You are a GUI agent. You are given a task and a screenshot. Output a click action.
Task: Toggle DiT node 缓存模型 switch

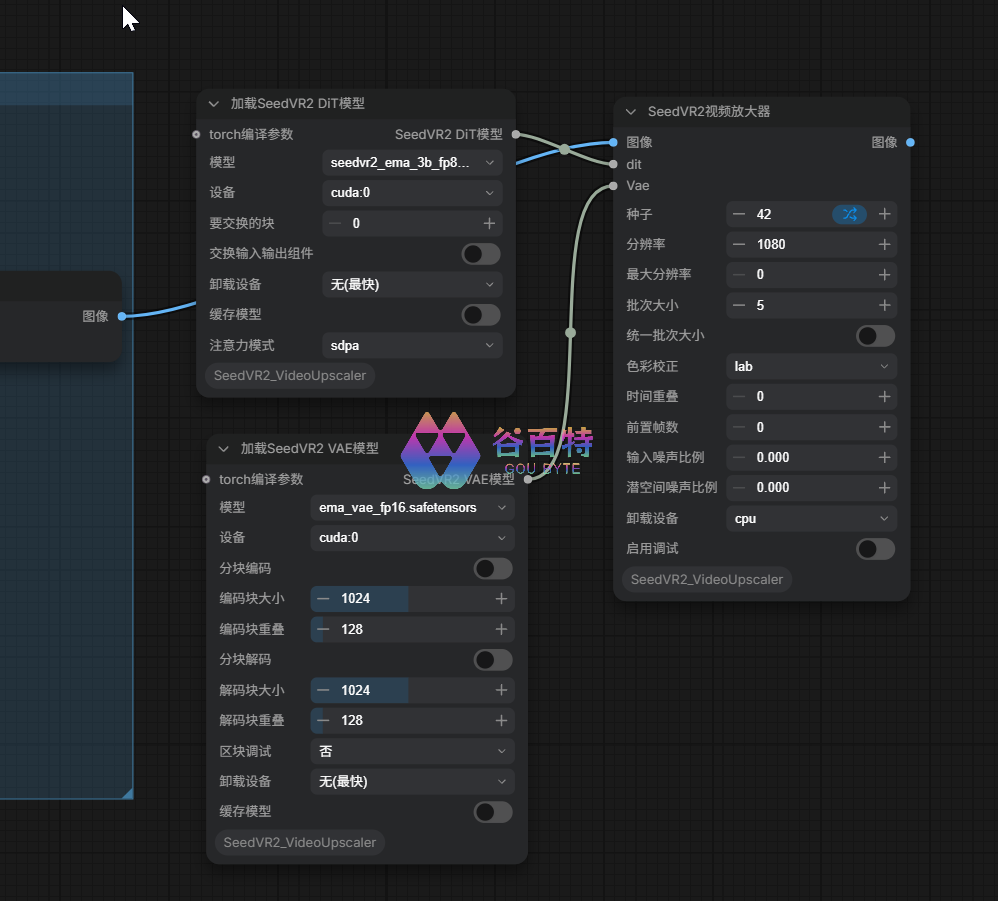pos(481,315)
